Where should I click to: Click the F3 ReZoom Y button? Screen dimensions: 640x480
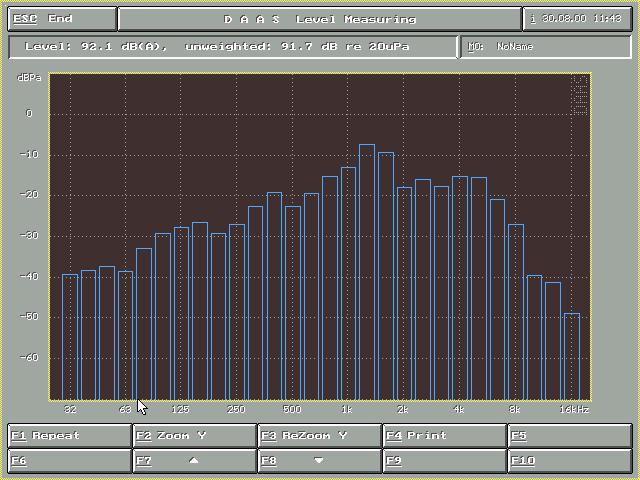tap(319, 436)
